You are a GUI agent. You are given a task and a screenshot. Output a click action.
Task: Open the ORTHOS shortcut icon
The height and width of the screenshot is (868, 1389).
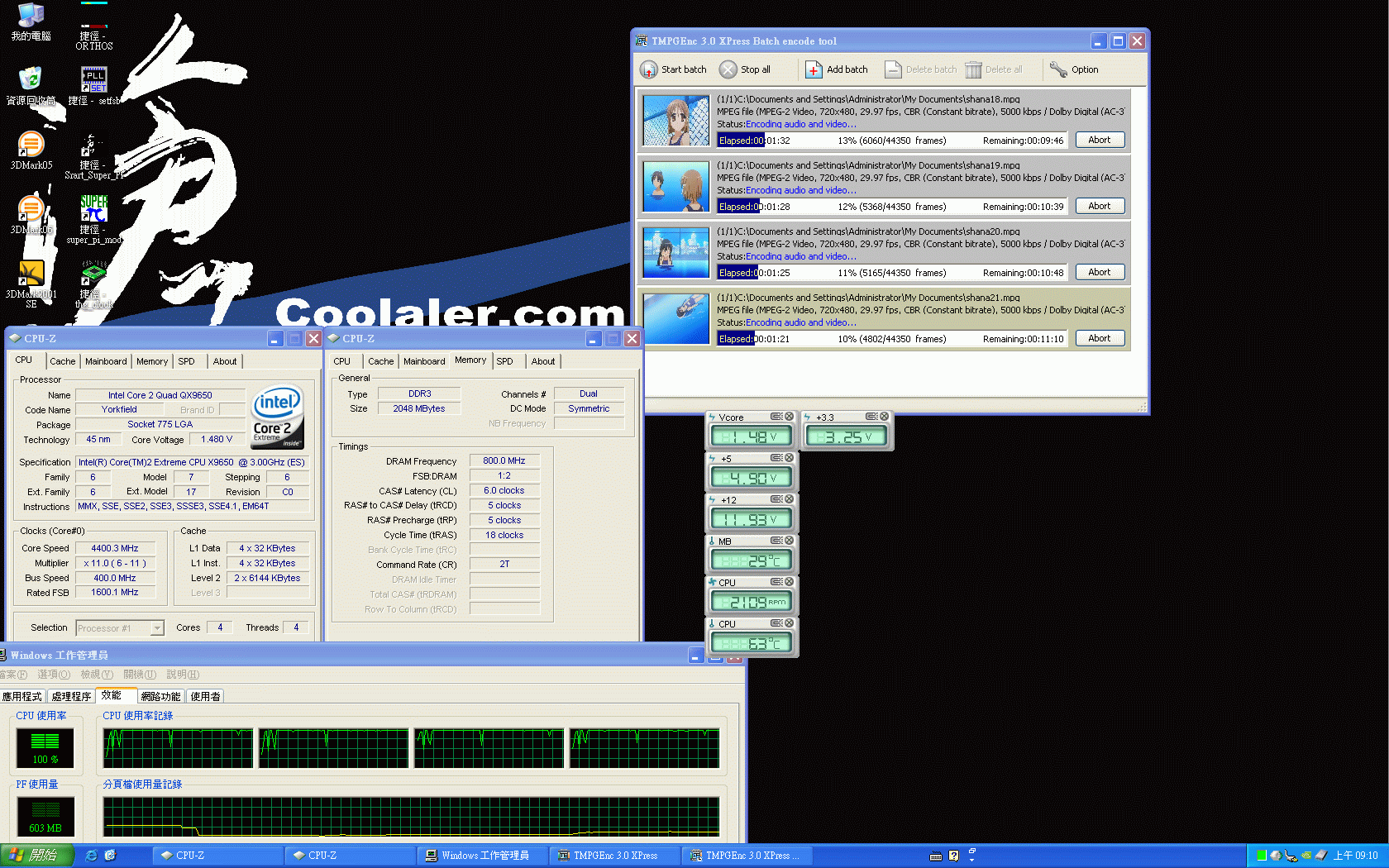click(x=94, y=26)
